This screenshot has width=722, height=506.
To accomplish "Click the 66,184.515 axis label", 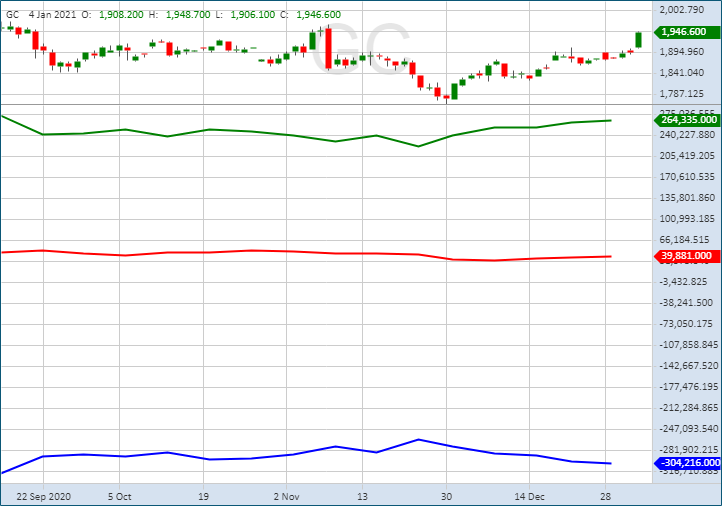I will point(685,240).
